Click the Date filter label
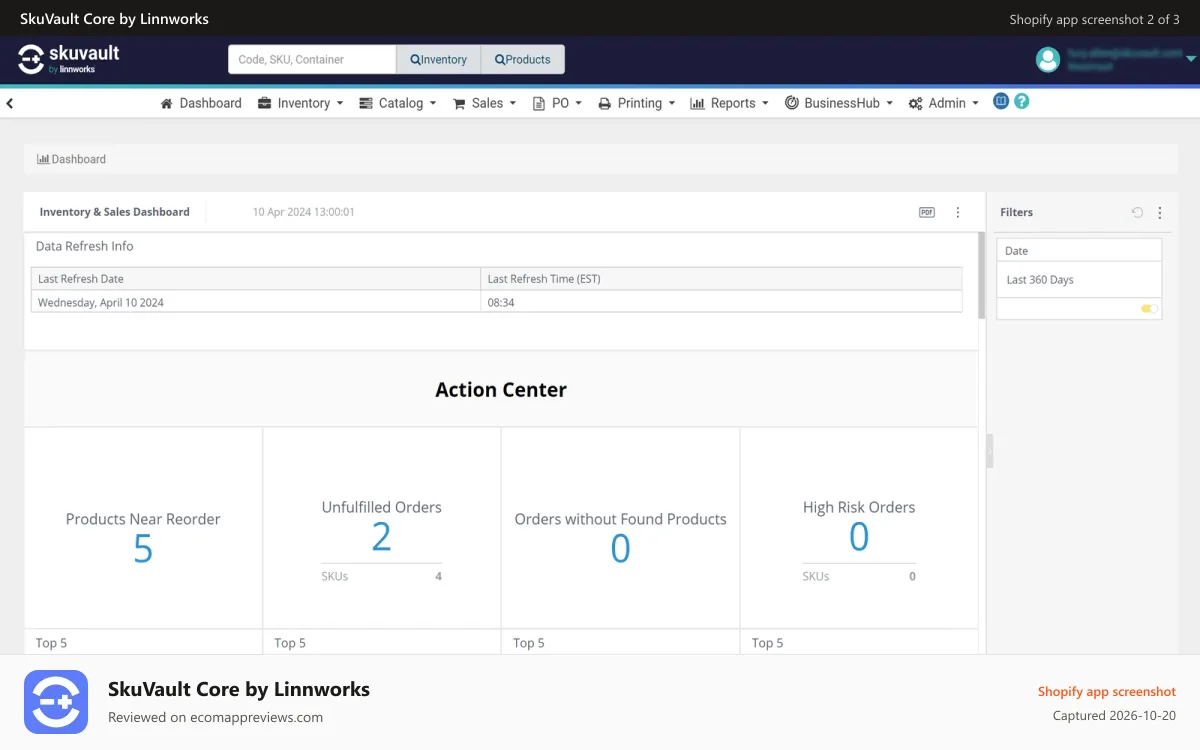This screenshot has height=750, width=1200. click(1016, 251)
